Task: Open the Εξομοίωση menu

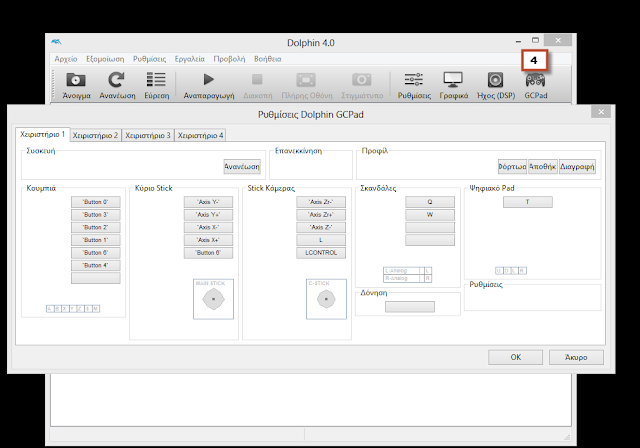Action: click(x=105, y=59)
